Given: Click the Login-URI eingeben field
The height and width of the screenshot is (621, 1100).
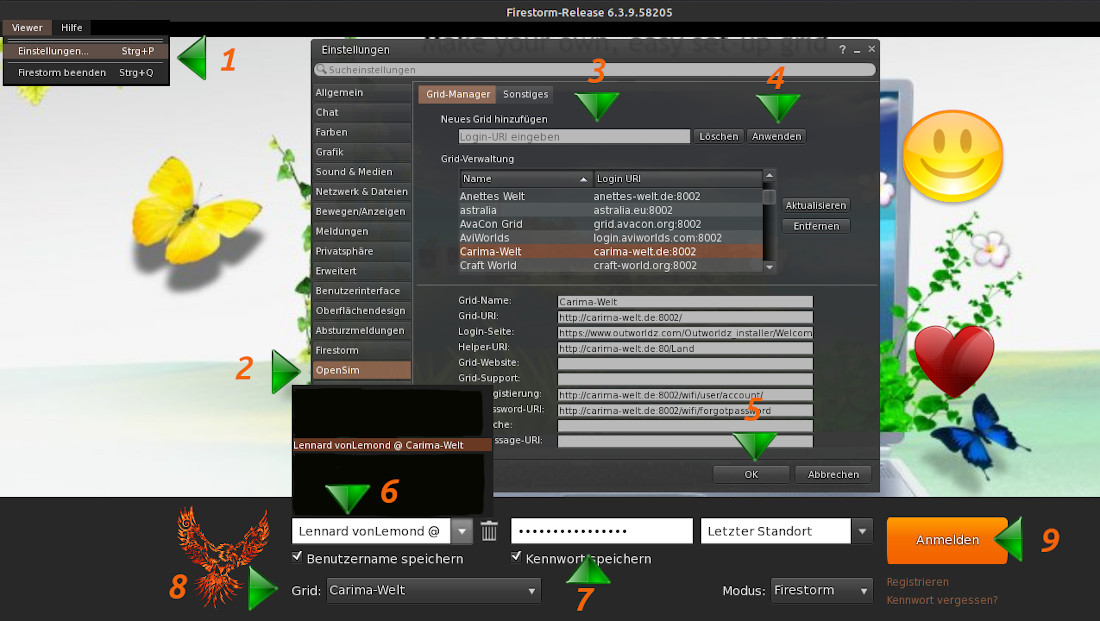Looking at the screenshot, I should 574,136.
